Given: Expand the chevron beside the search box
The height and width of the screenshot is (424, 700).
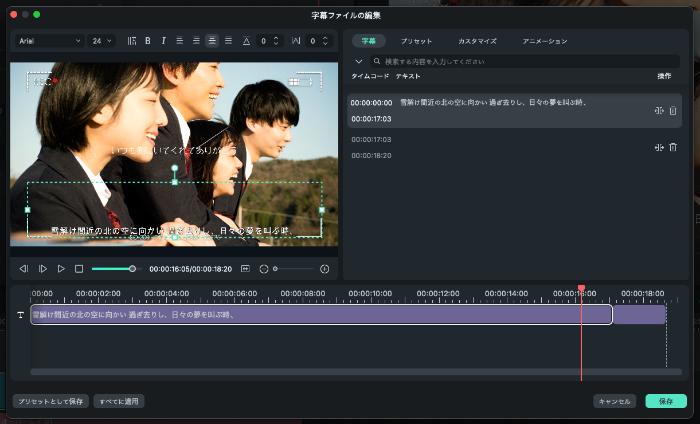Looking at the screenshot, I should click(358, 61).
